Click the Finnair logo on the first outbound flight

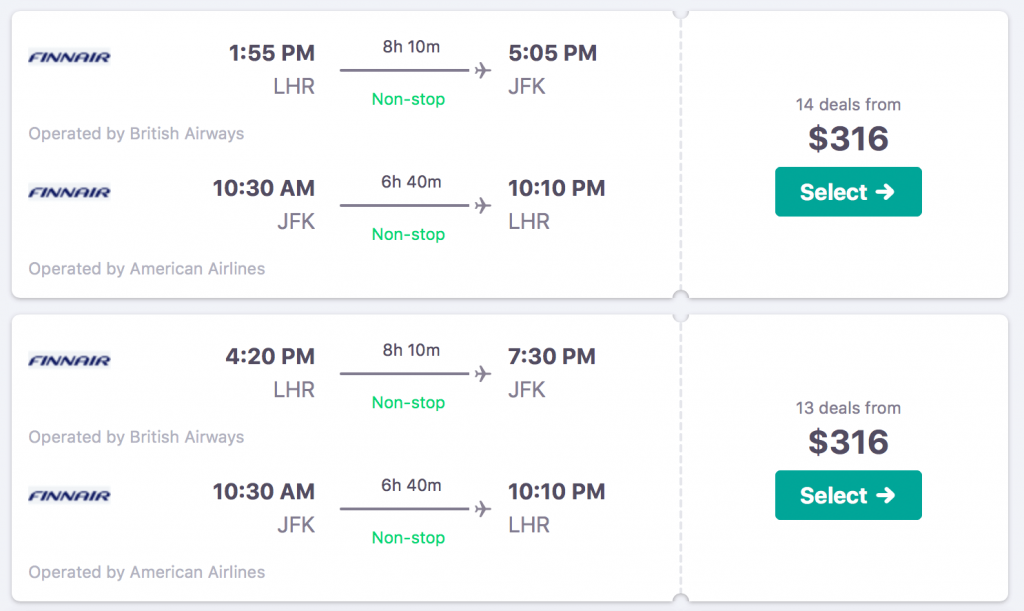68,57
